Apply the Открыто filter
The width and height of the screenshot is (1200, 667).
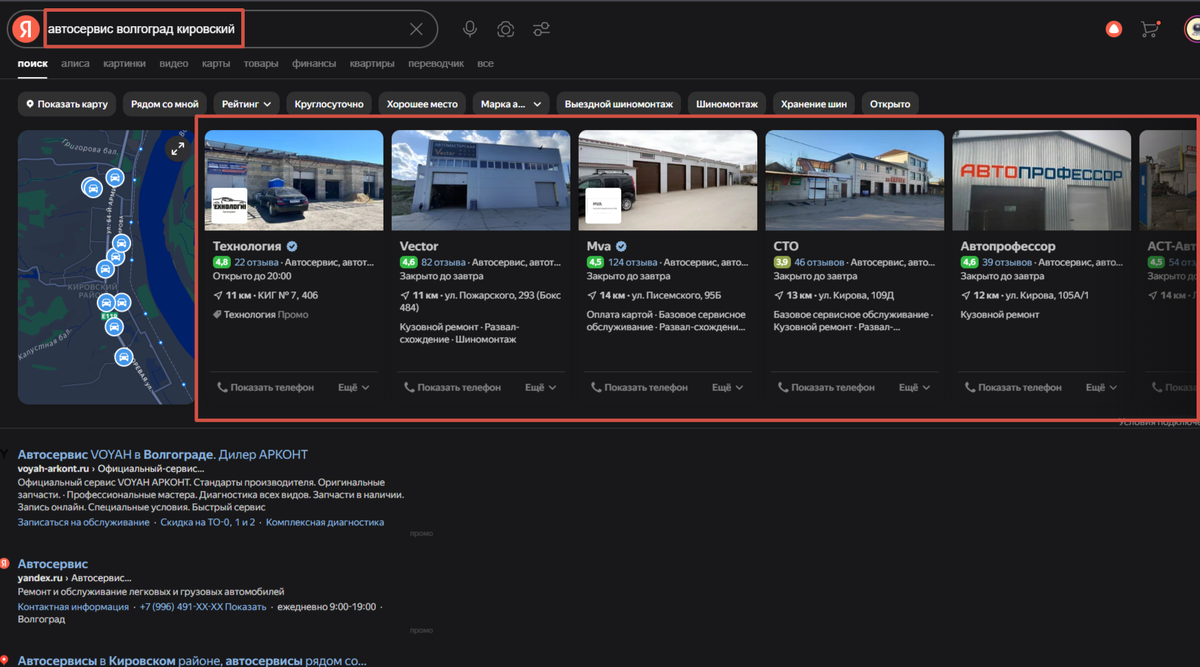coord(890,104)
